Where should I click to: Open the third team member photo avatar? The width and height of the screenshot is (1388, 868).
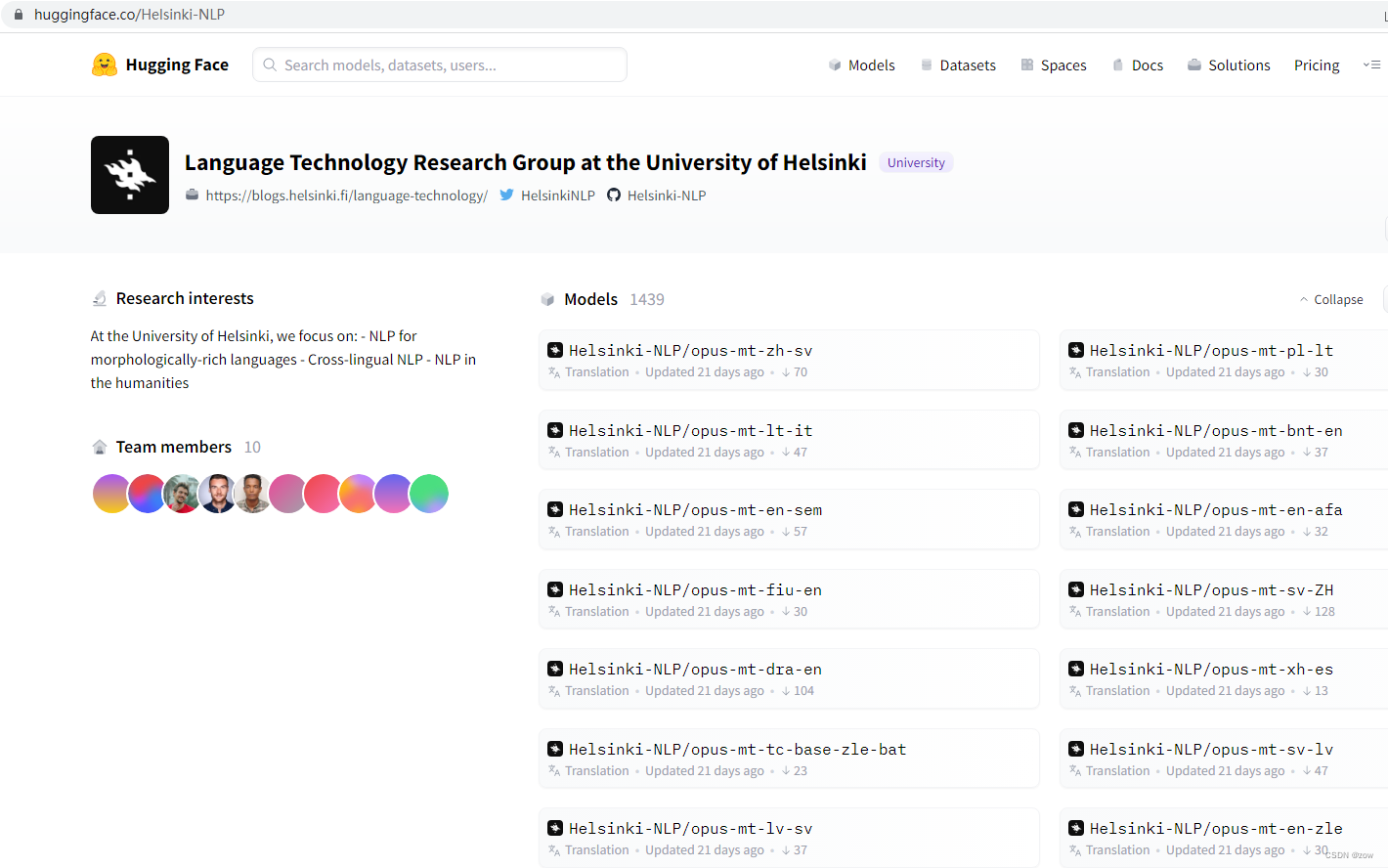tap(182, 494)
